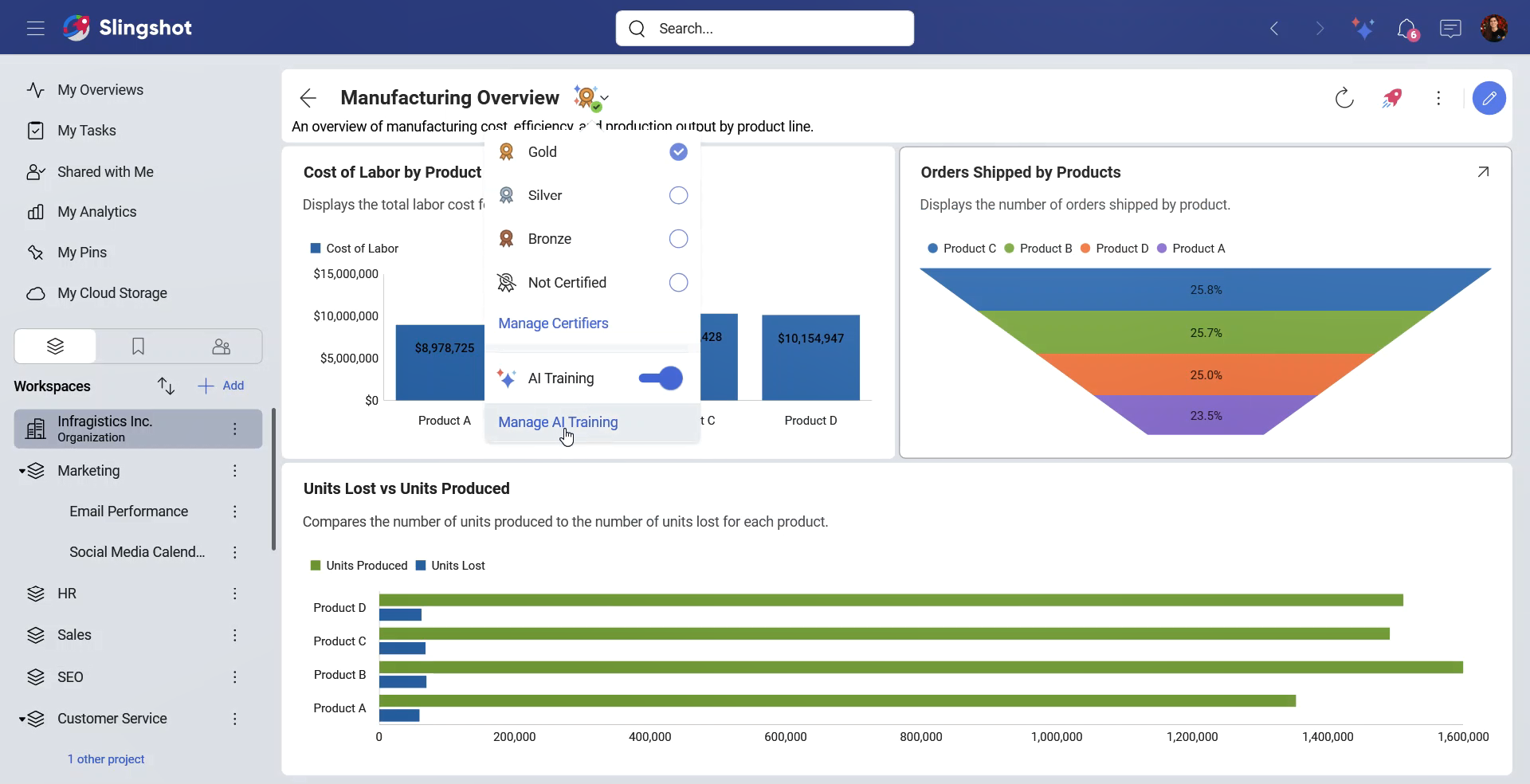Open options for HR workspace

coord(235,594)
